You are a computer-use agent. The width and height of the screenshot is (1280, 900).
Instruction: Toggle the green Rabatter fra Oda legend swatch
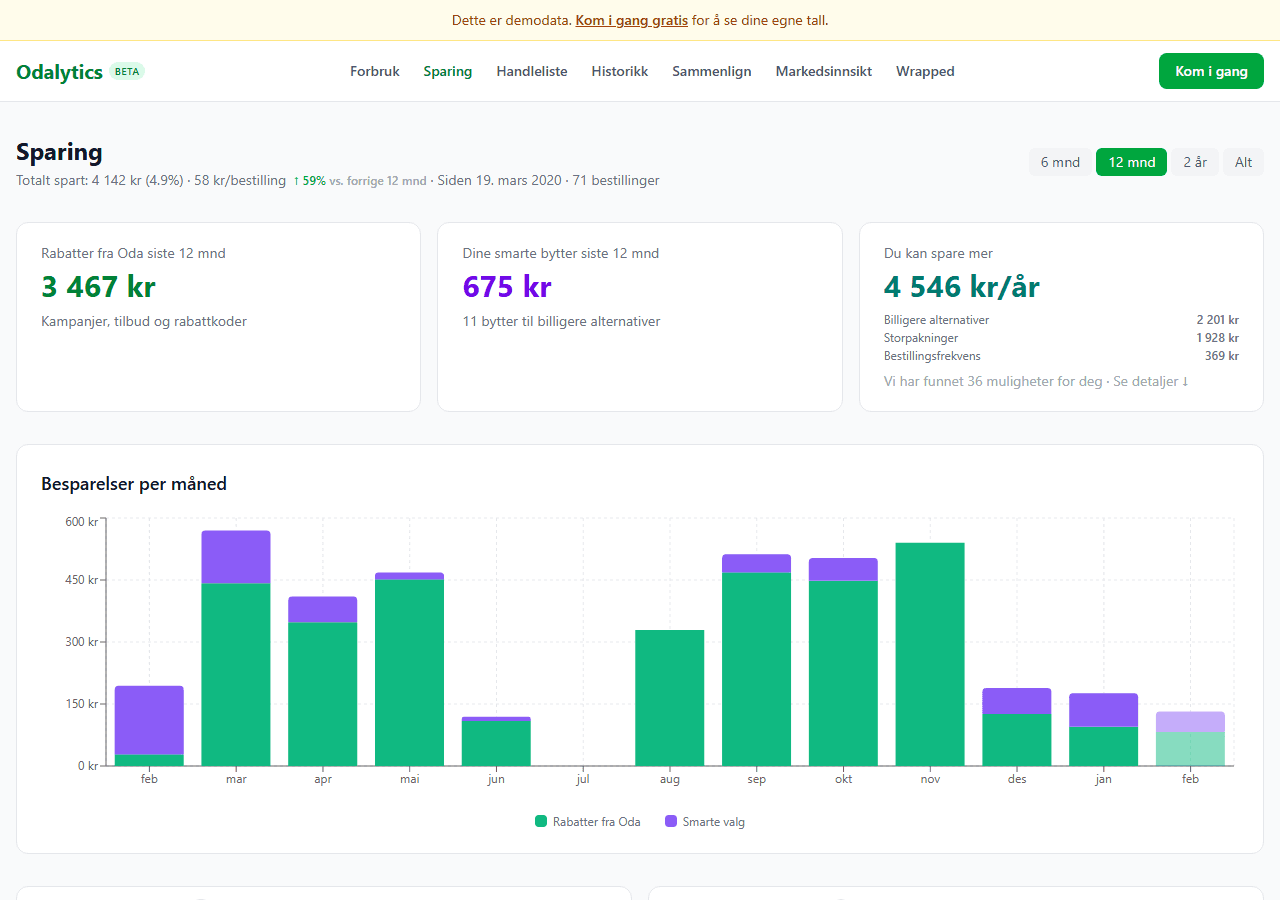click(x=542, y=822)
